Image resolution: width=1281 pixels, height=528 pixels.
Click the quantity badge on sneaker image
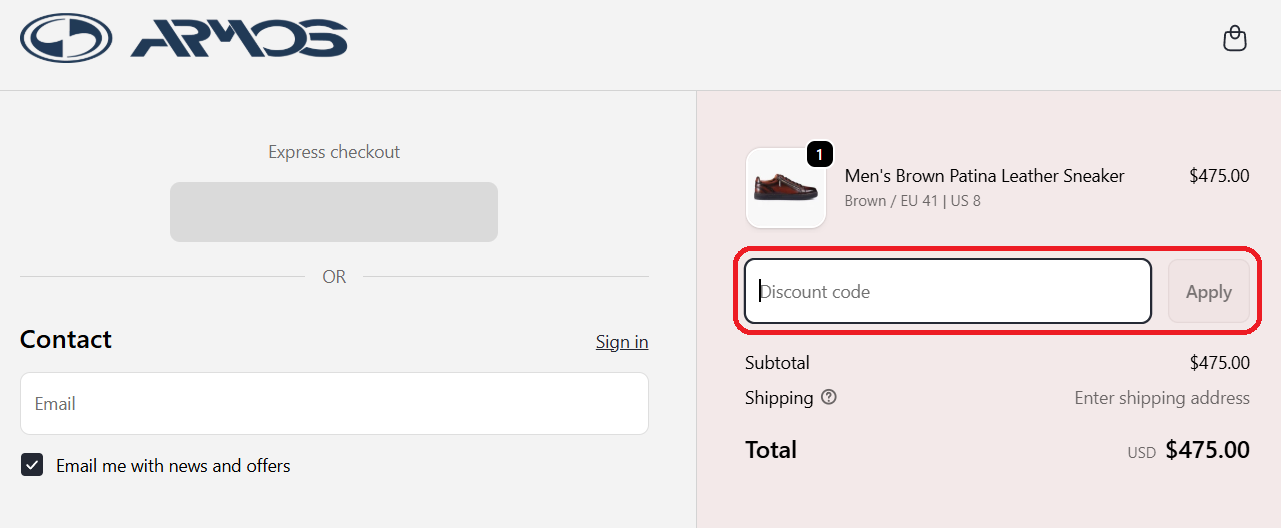click(x=820, y=154)
